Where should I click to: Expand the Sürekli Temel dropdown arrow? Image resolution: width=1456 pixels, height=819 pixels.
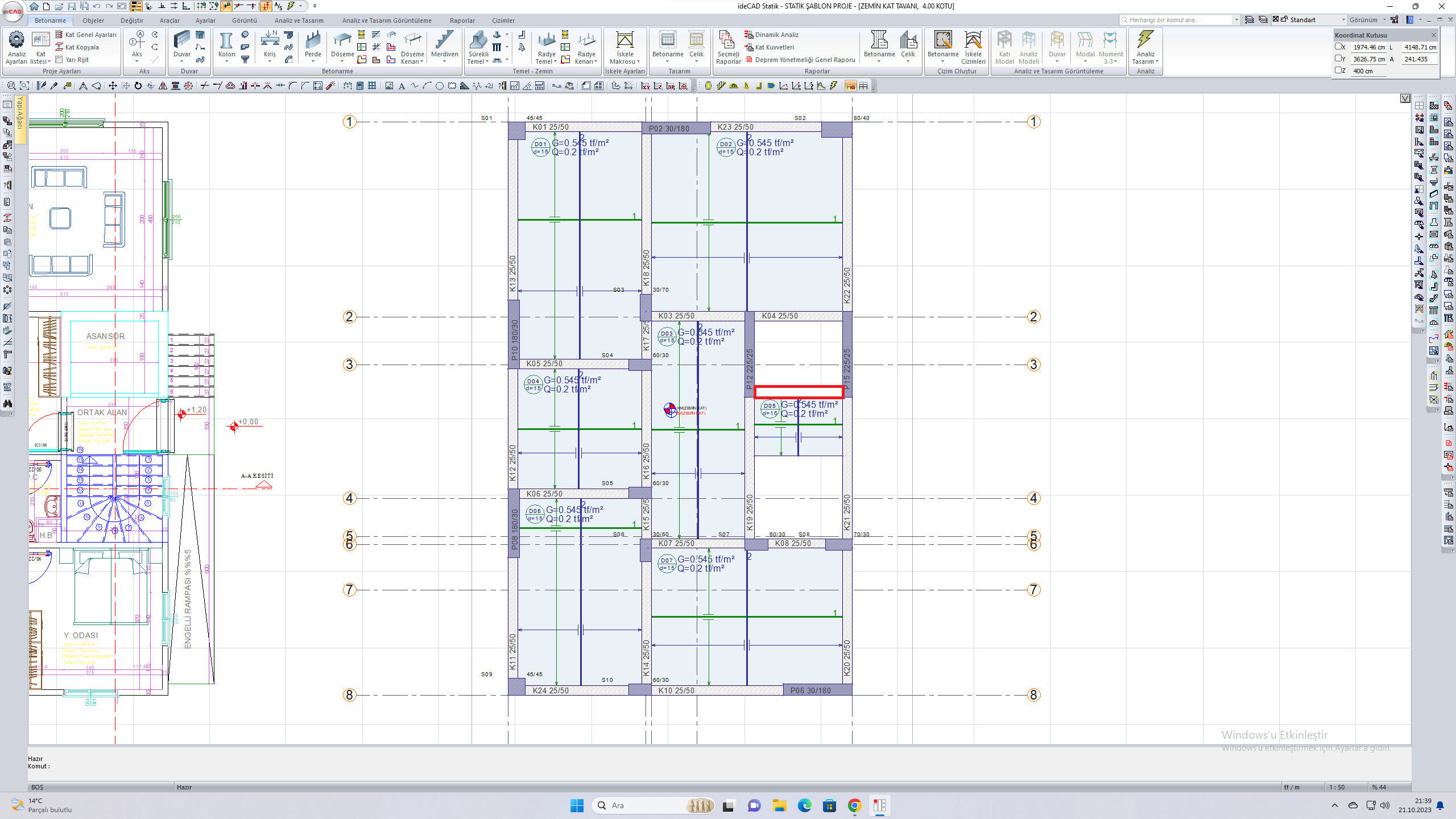pyautogui.click(x=487, y=61)
